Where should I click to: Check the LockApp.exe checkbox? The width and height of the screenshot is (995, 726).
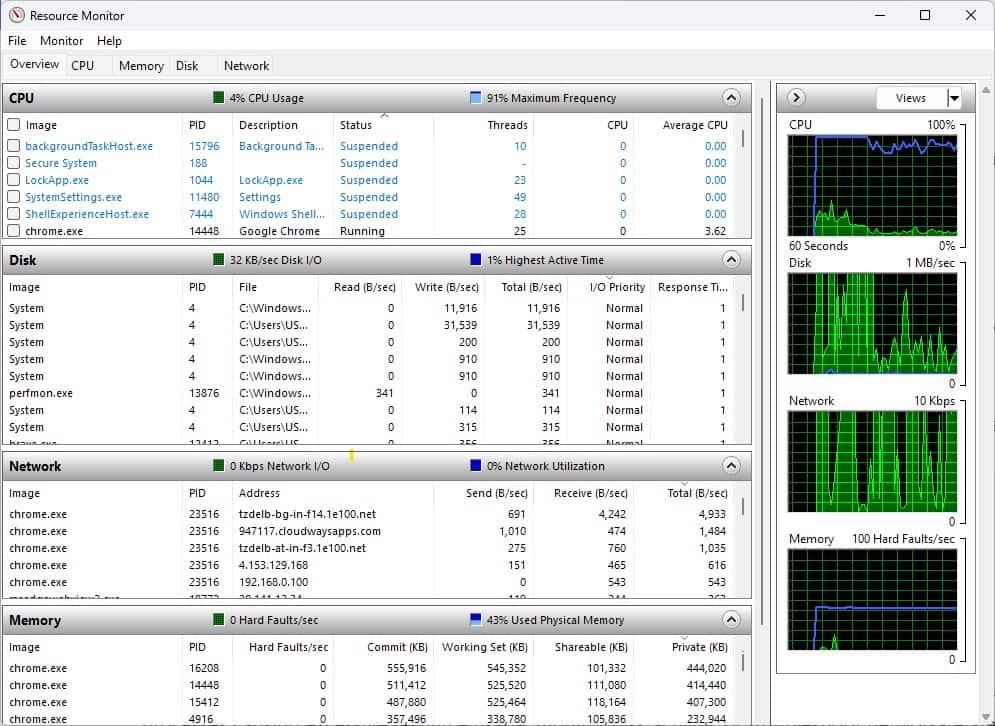tap(13, 180)
